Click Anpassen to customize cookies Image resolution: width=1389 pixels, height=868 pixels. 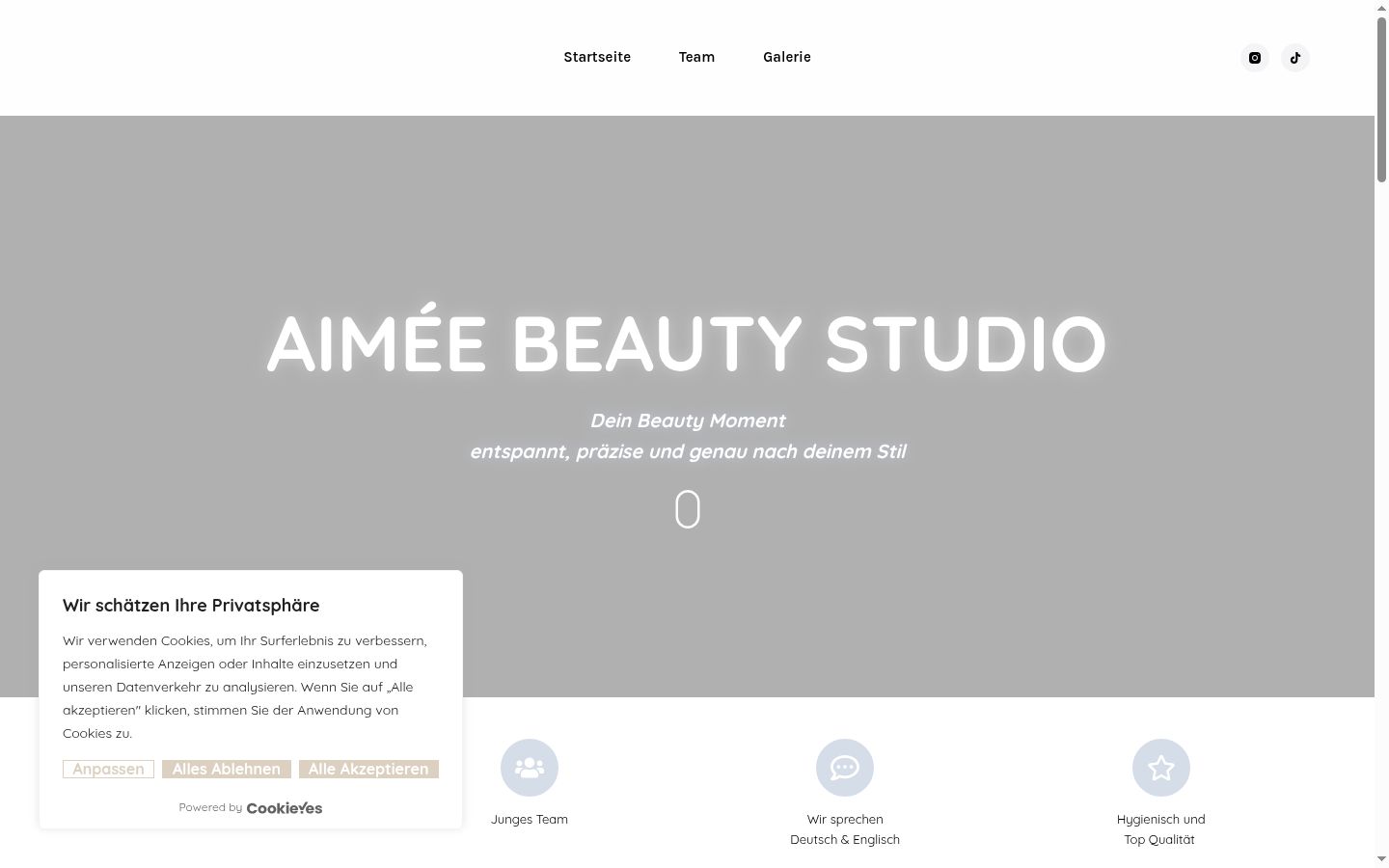pyautogui.click(x=108, y=769)
